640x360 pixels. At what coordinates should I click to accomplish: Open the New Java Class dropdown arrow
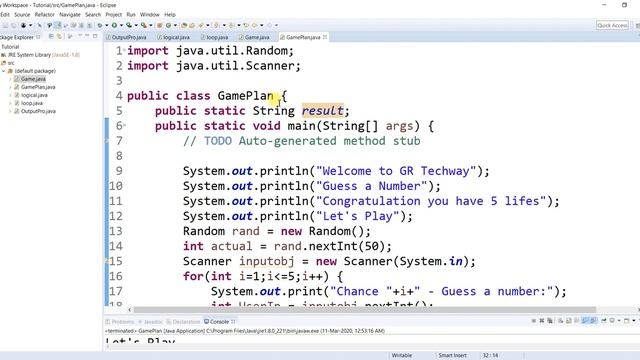[175, 25]
